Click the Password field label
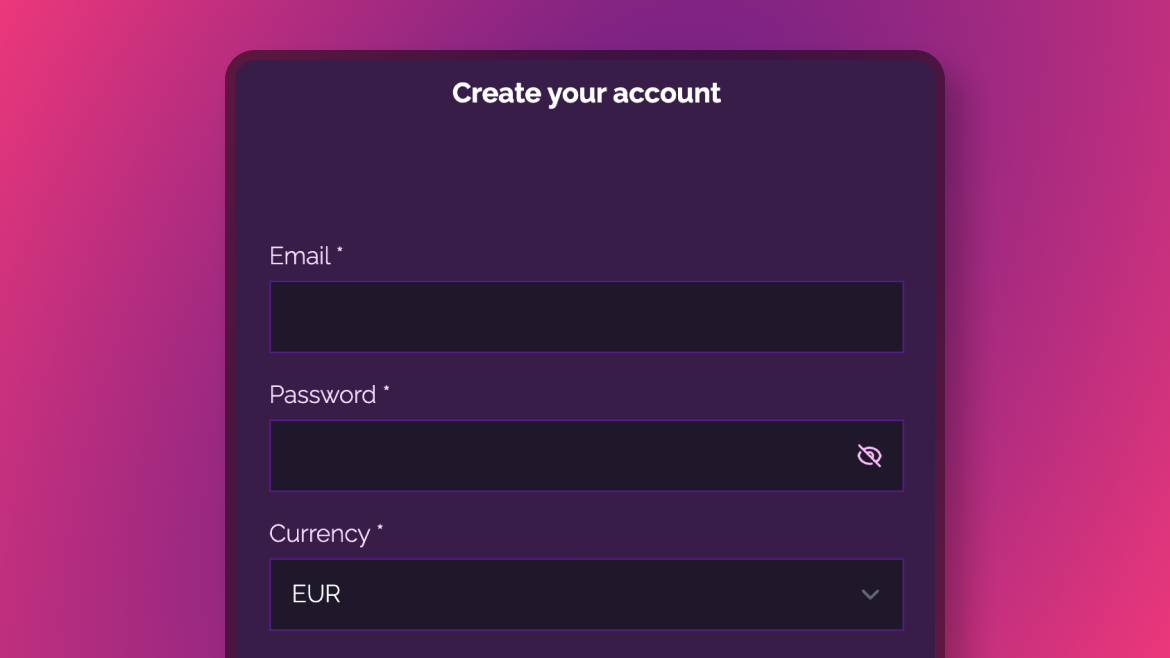 coord(322,395)
